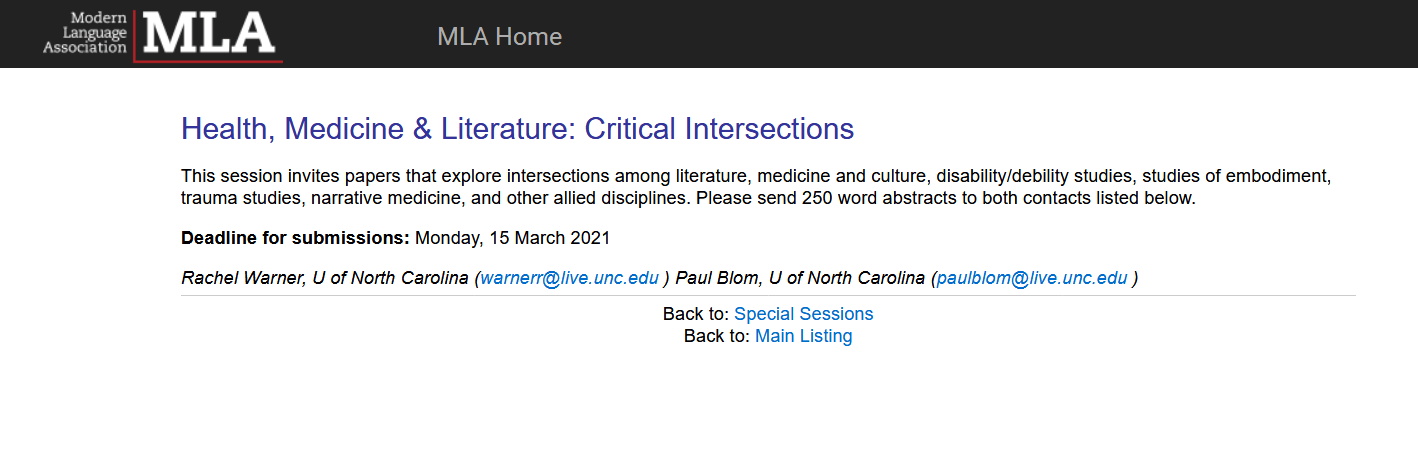Image resolution: width=1418 pixels, height=466 pixels.
Task: Click the date Monday, 15 March 2021
Action: tap(512, 238)
